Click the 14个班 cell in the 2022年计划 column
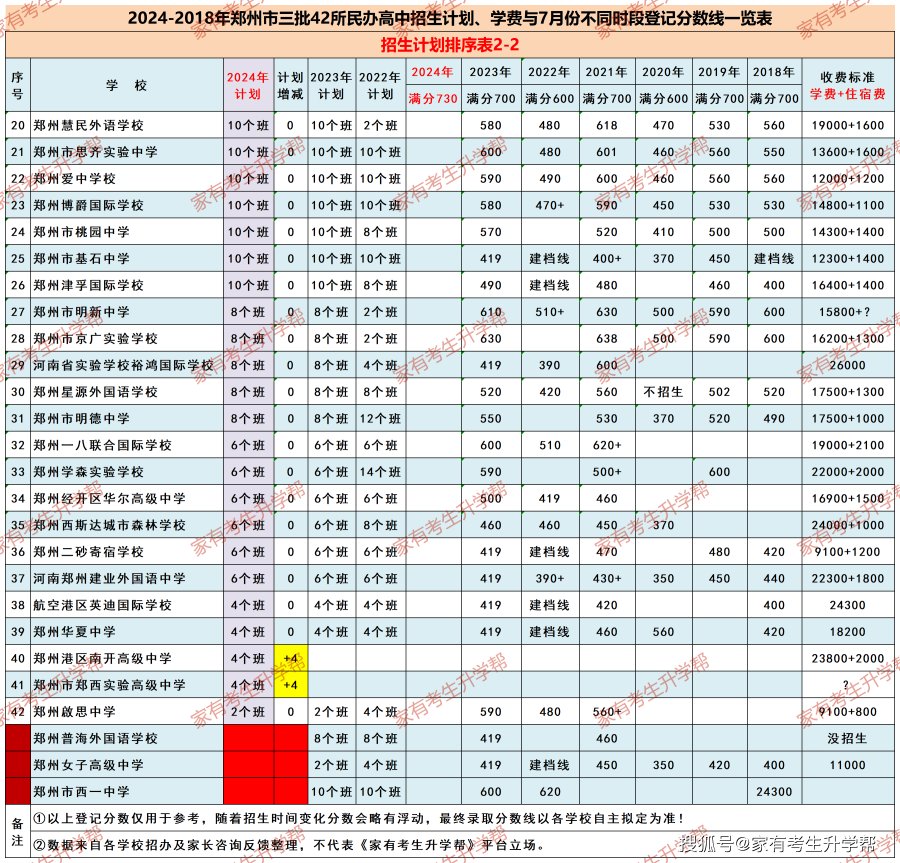 [380, 472]
